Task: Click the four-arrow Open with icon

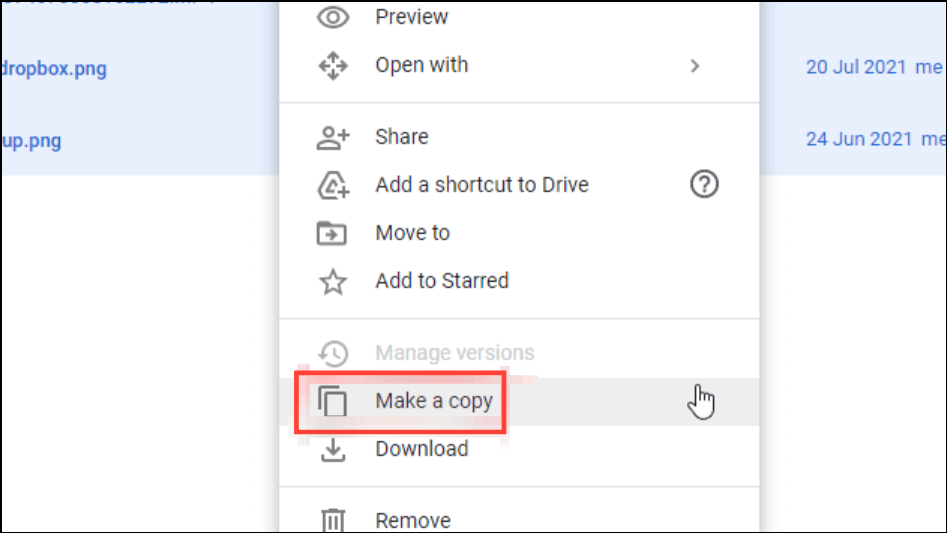Action: (x=332, y=66)
